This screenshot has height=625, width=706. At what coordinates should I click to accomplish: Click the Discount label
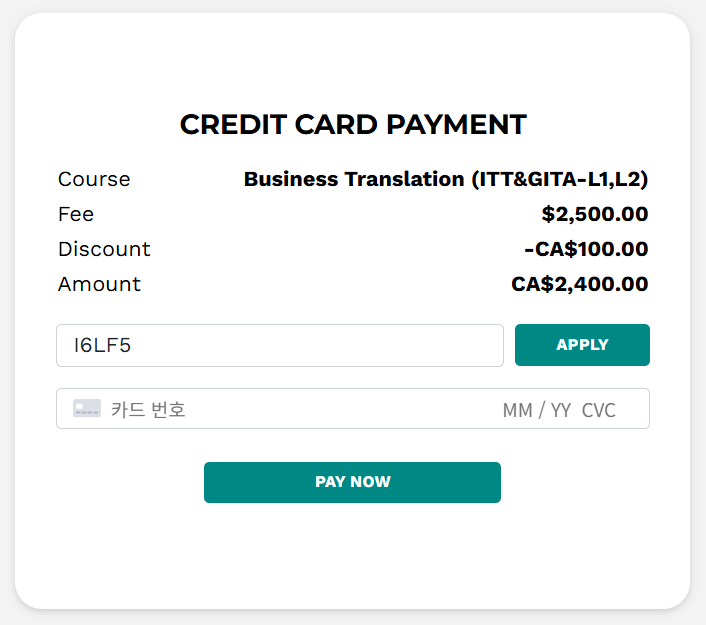[x=104, y=249]
